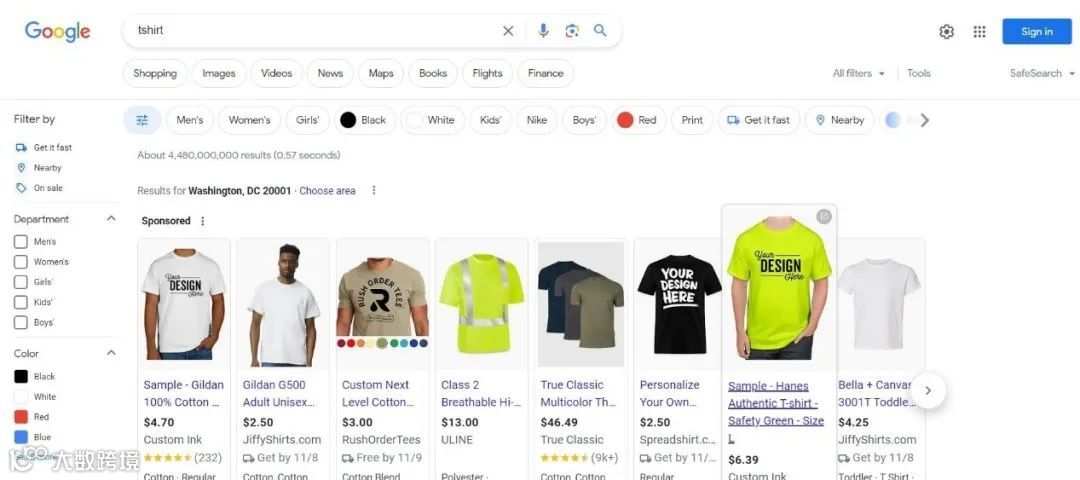Select the Nike filter chip
1080x480 pixels.
pos(537,120)
